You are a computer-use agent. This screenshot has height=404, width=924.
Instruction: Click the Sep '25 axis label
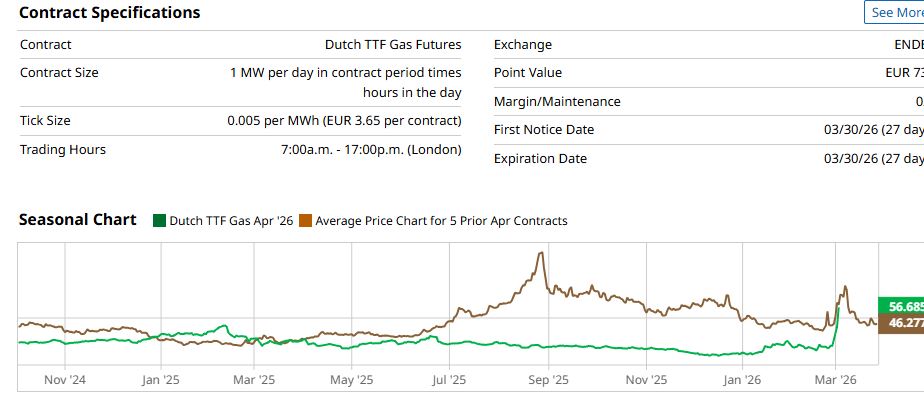[x=547, y=380]
